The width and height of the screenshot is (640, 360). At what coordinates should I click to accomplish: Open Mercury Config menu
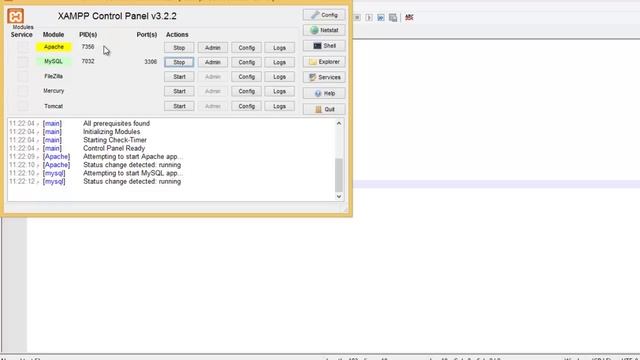[x=247, y=91]
